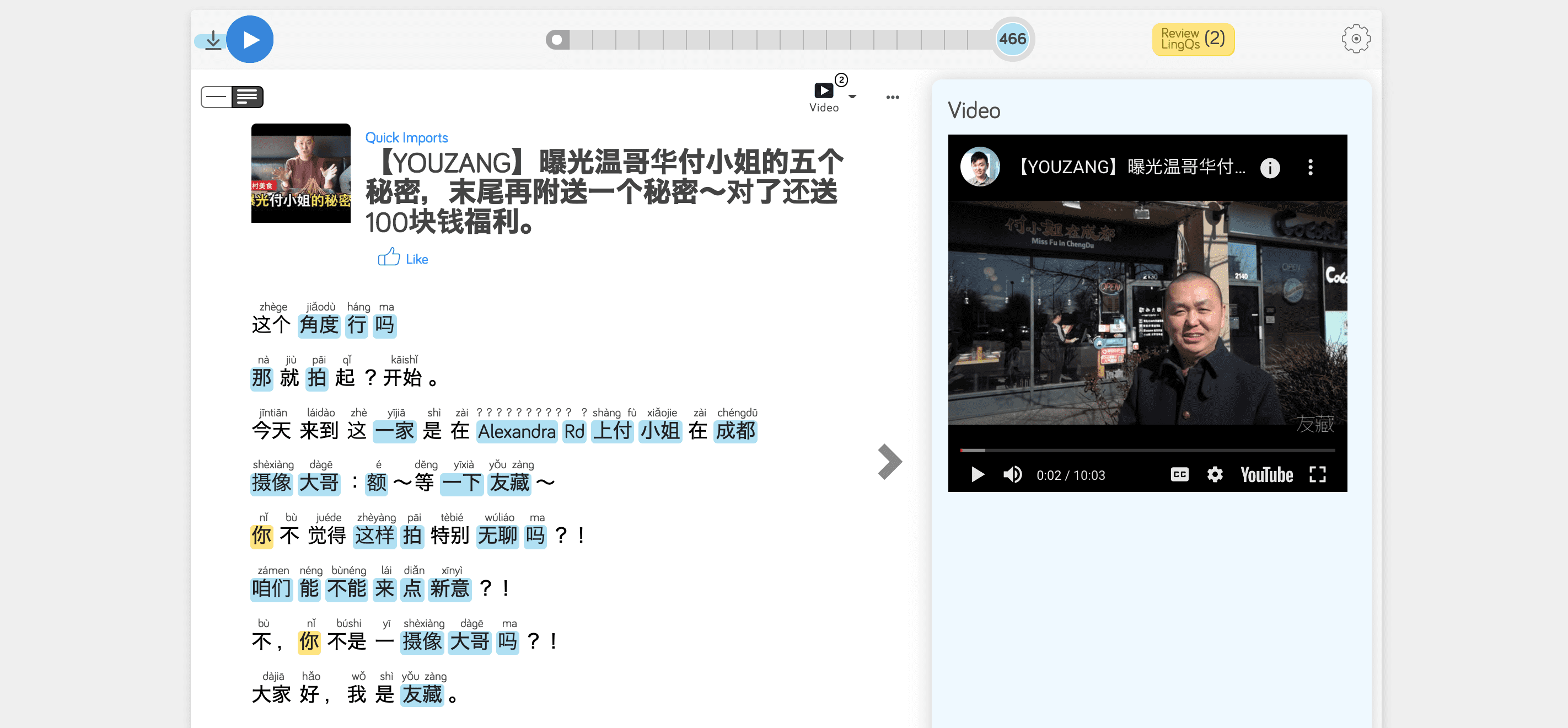Enter fullscreen in the YouTube player
This screenshot has height=728, width=1568.
[1317, 474]
